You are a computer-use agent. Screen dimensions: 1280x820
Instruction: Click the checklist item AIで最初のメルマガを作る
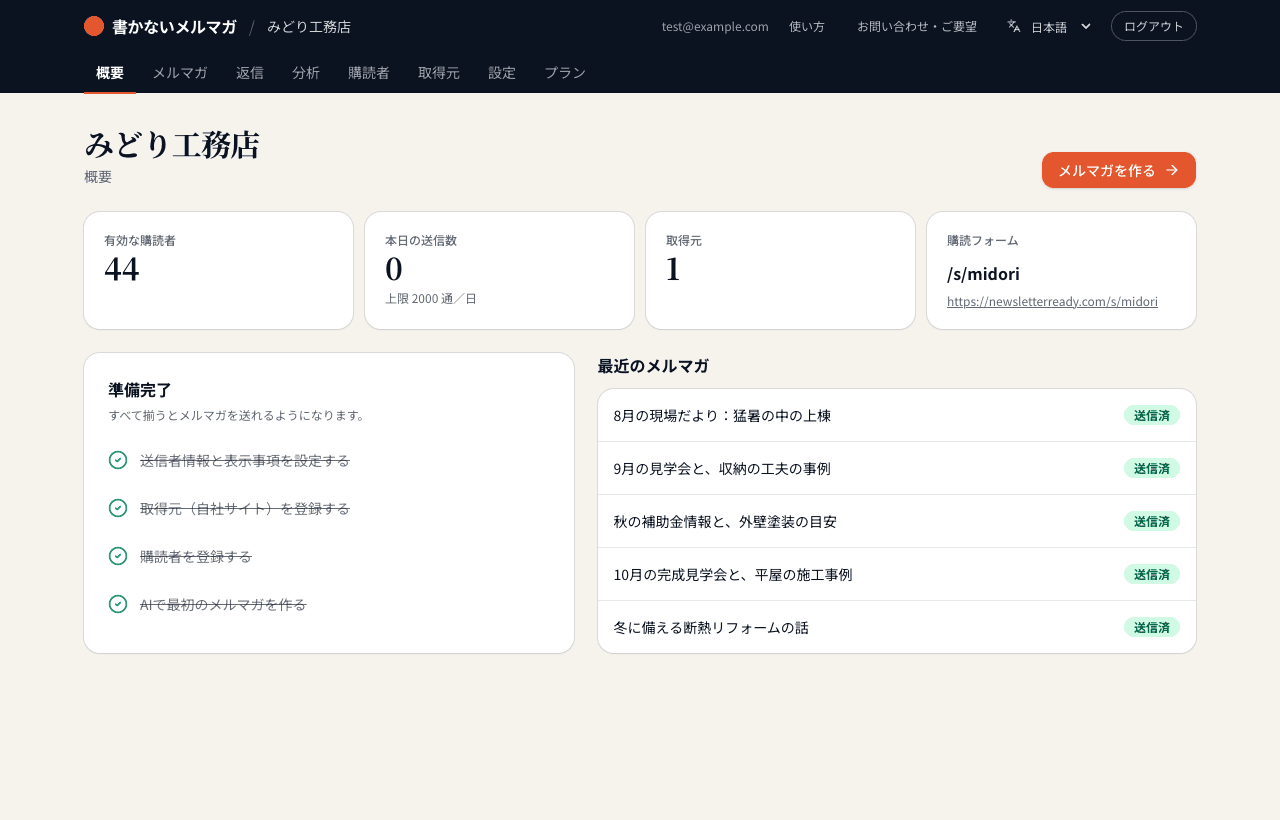[223, 604]
